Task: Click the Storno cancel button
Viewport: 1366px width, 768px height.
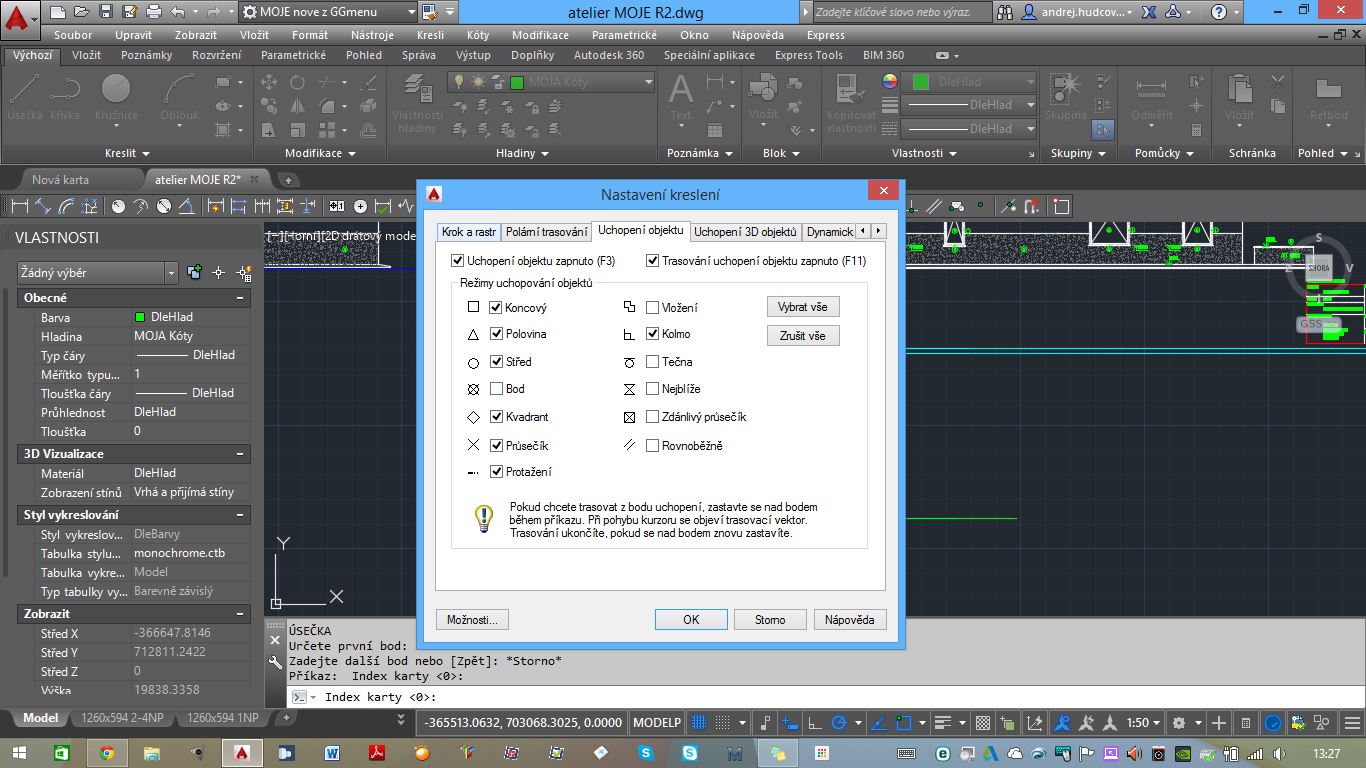Action: coord(770,620)
